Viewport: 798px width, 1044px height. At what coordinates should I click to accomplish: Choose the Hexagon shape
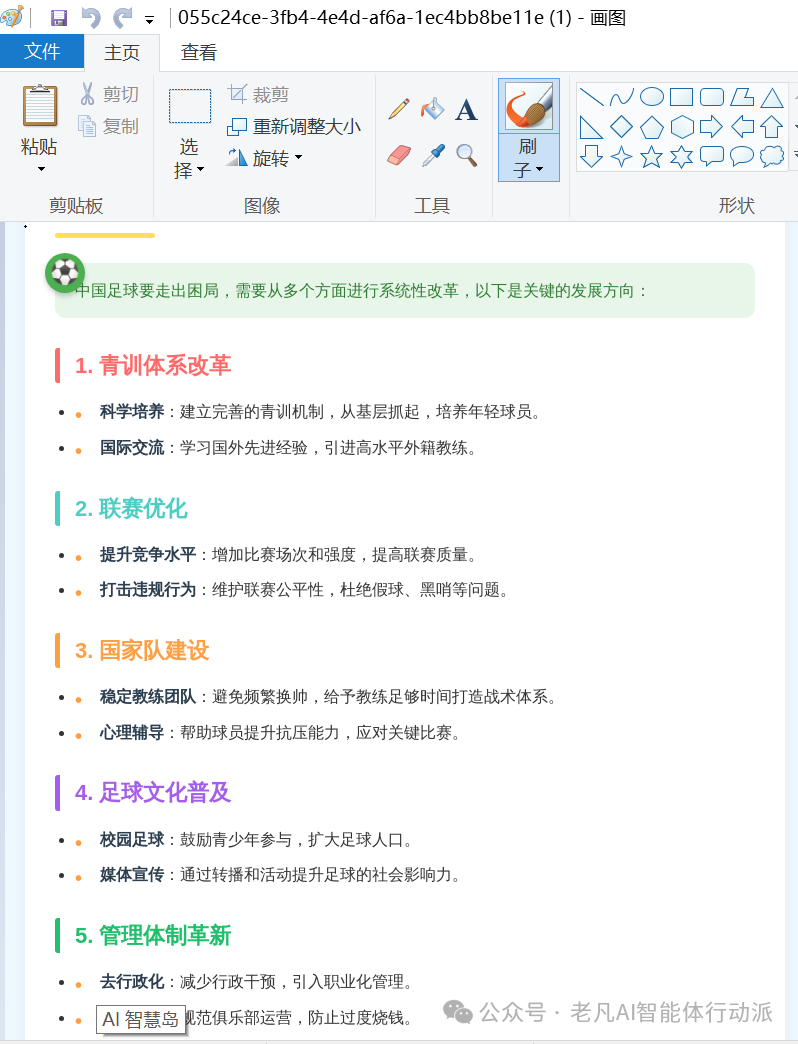tap(682, 127)
